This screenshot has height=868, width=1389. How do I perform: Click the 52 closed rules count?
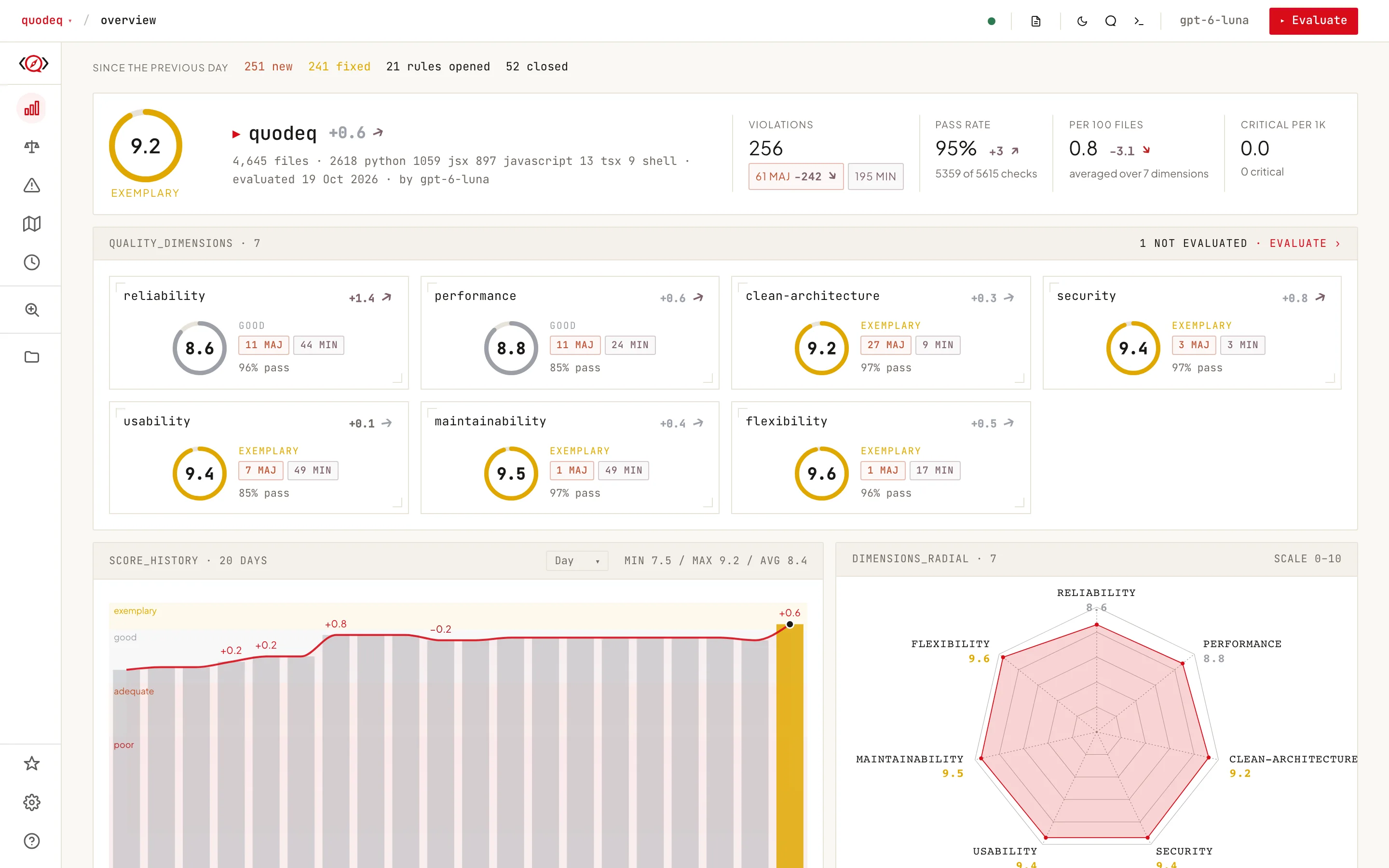[537, 67]
